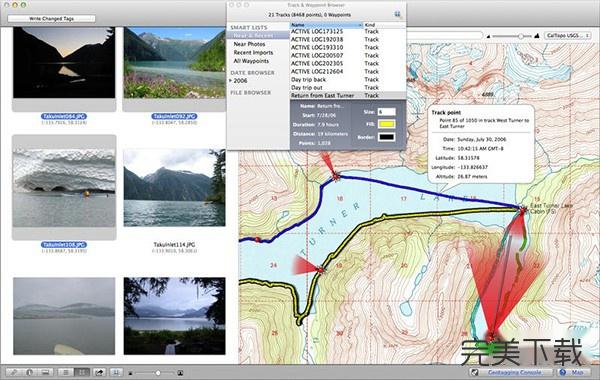Open the Geotagging Console button

tap(512, 372)
